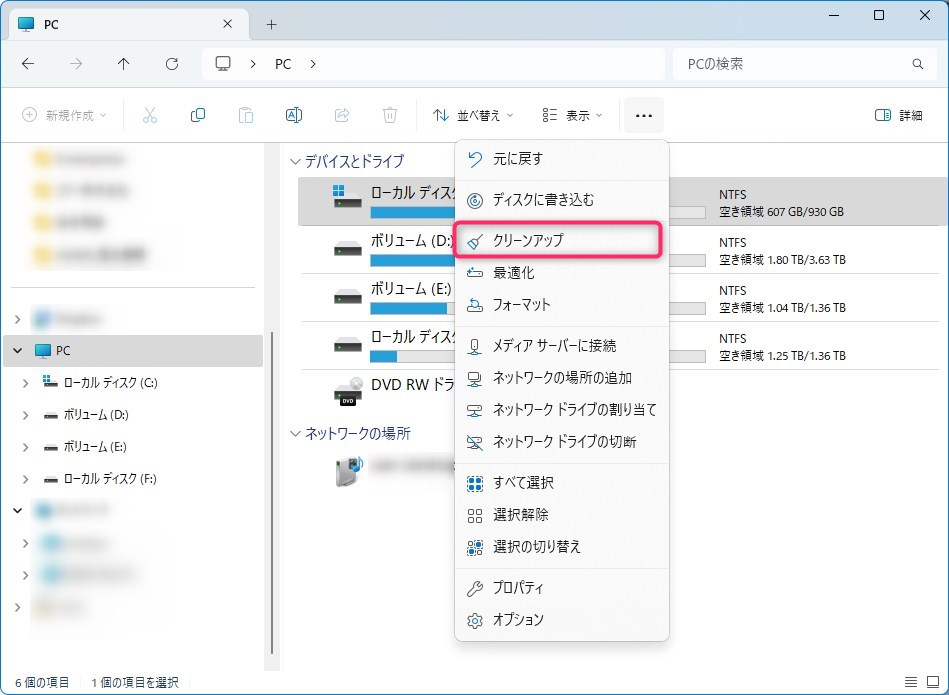This screenshot has width=949, height=695.
Task: Click the three-dot See more toolbar button
Action: point(643,116)
